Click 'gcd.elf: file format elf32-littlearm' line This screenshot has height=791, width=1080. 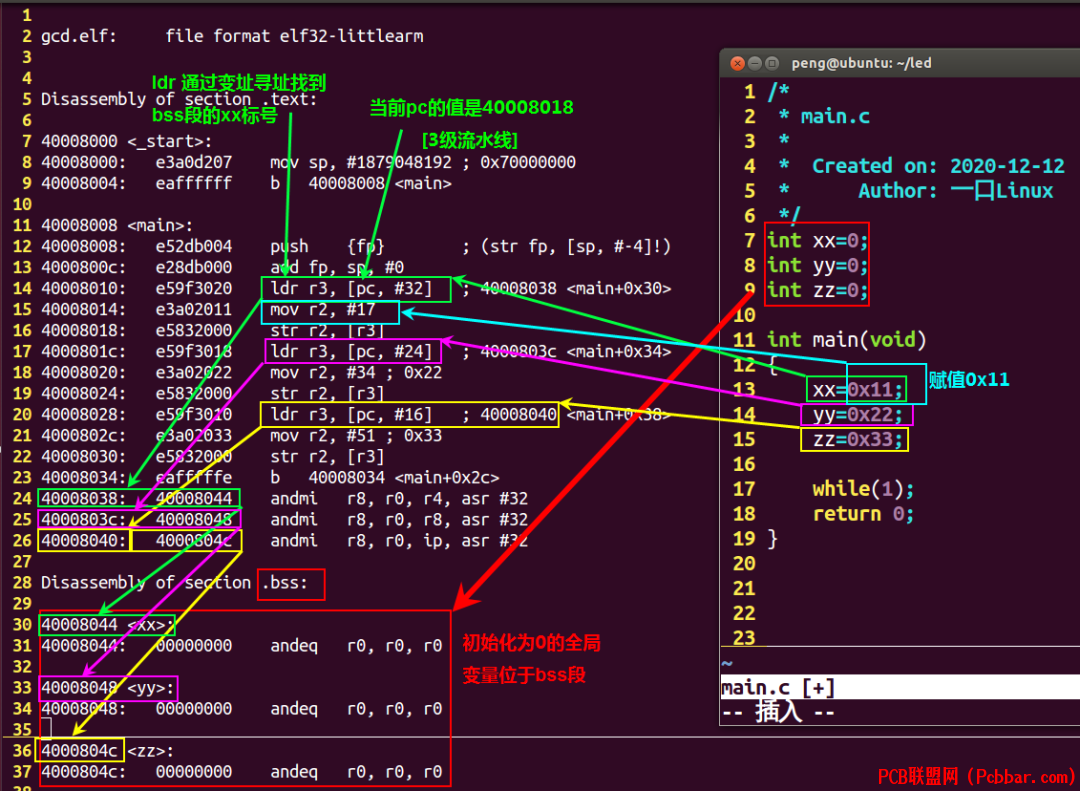(x=232, y=36)
